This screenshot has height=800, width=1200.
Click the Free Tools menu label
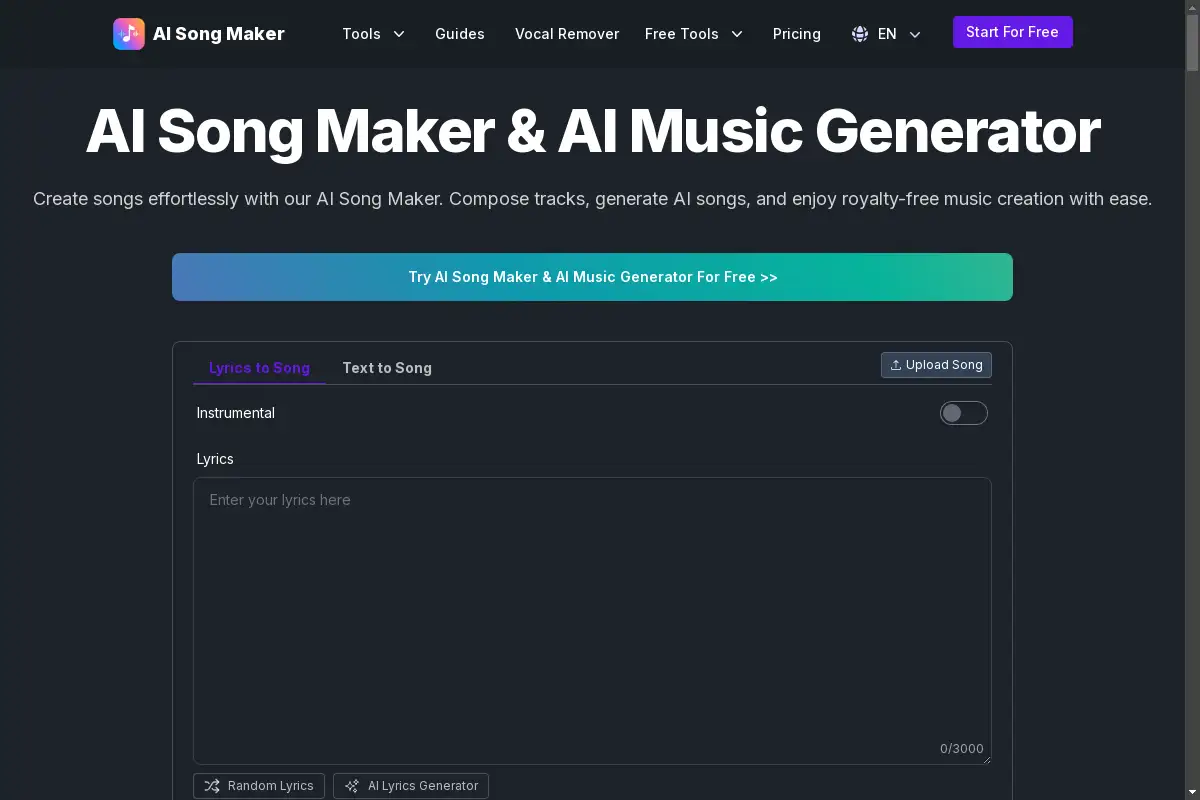pos(682,34)
